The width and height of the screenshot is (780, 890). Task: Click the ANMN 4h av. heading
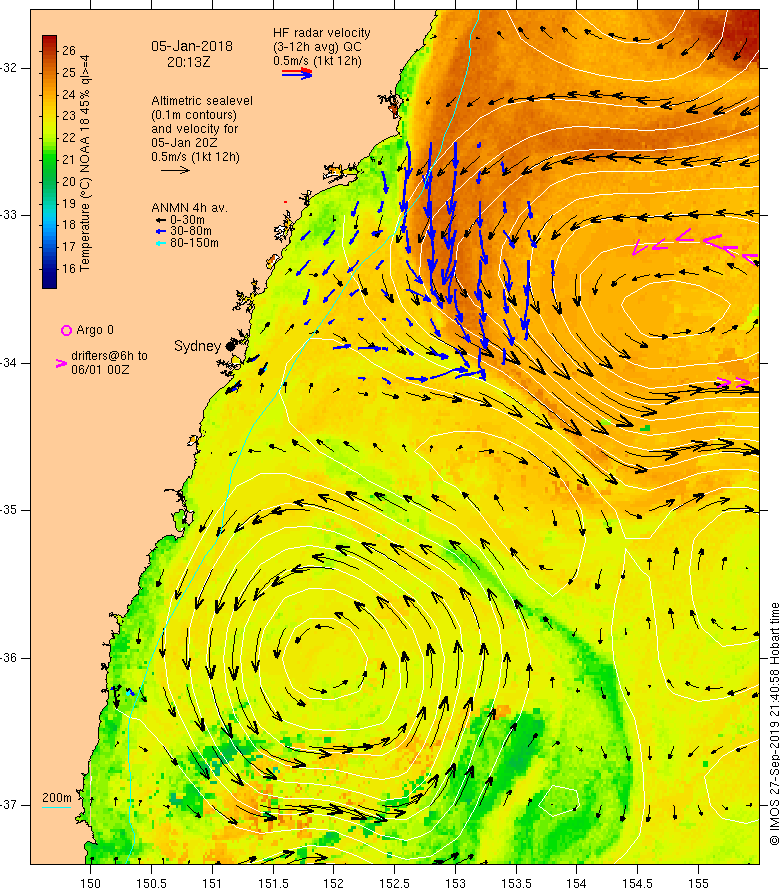pyautogui.click(x=189, y=208)
